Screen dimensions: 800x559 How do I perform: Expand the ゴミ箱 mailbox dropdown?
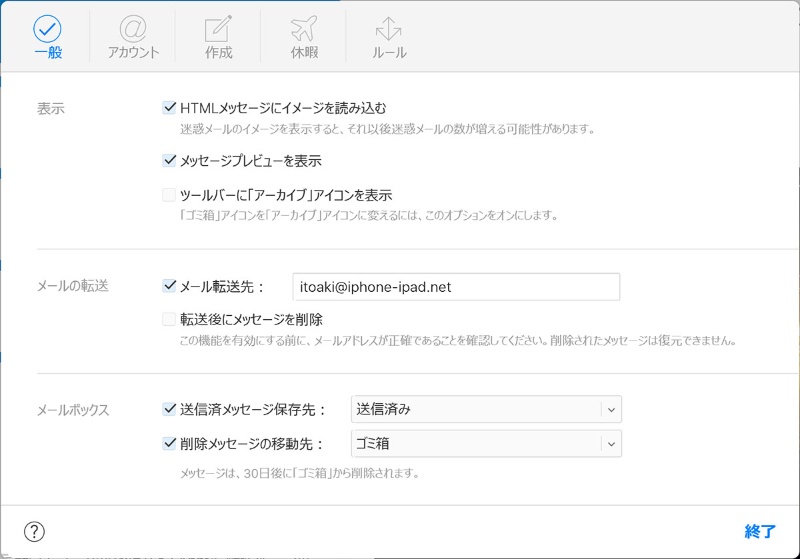pos(609,443)
